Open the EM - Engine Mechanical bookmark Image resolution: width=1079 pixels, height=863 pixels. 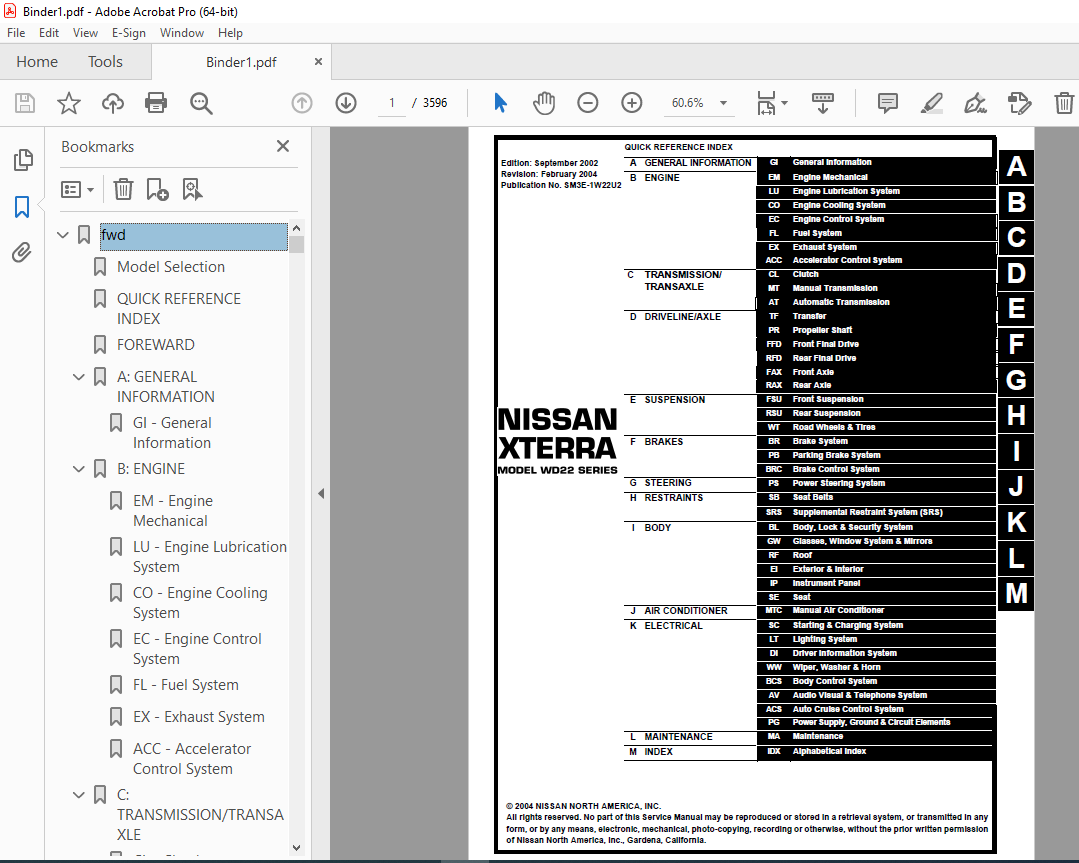(173, 511)
